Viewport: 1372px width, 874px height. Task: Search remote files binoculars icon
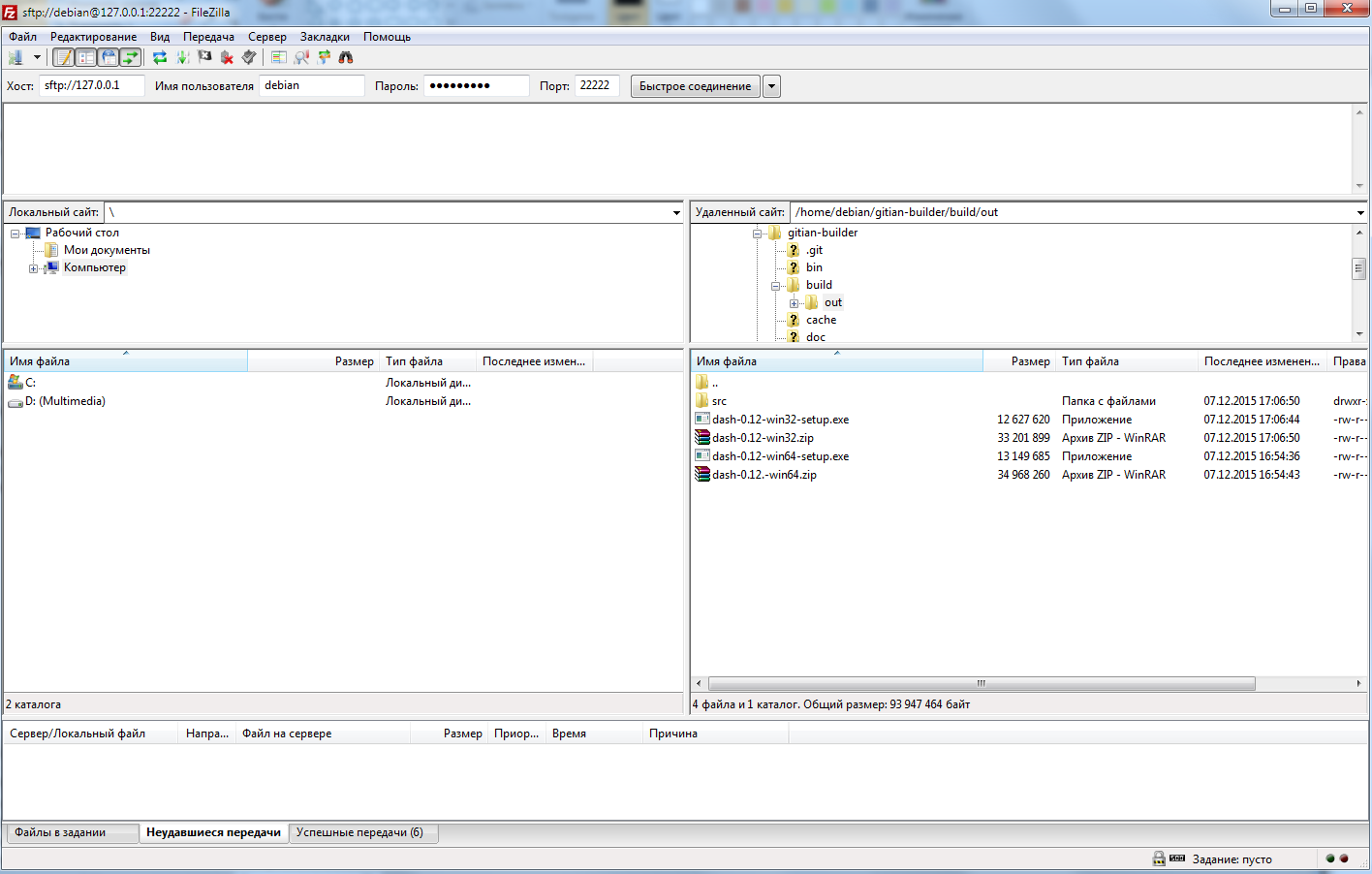coord(346,57)
